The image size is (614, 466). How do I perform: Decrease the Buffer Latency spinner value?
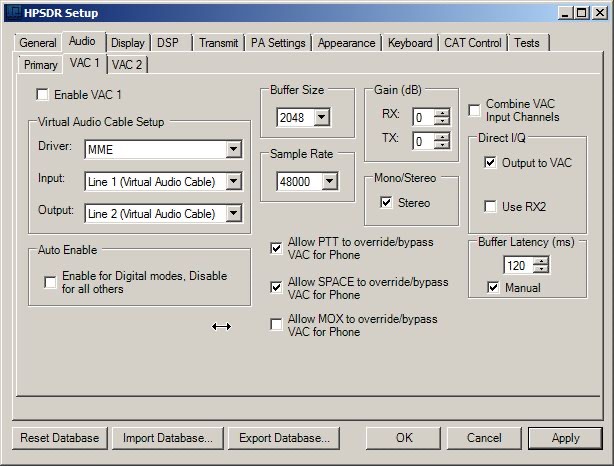541,269
